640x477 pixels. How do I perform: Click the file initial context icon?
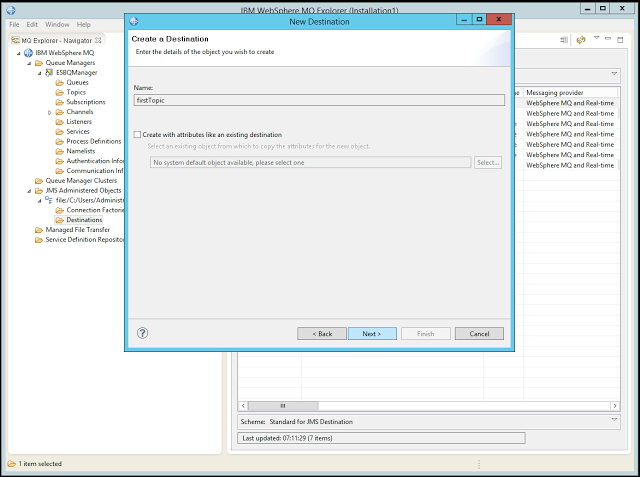[49, 200]
